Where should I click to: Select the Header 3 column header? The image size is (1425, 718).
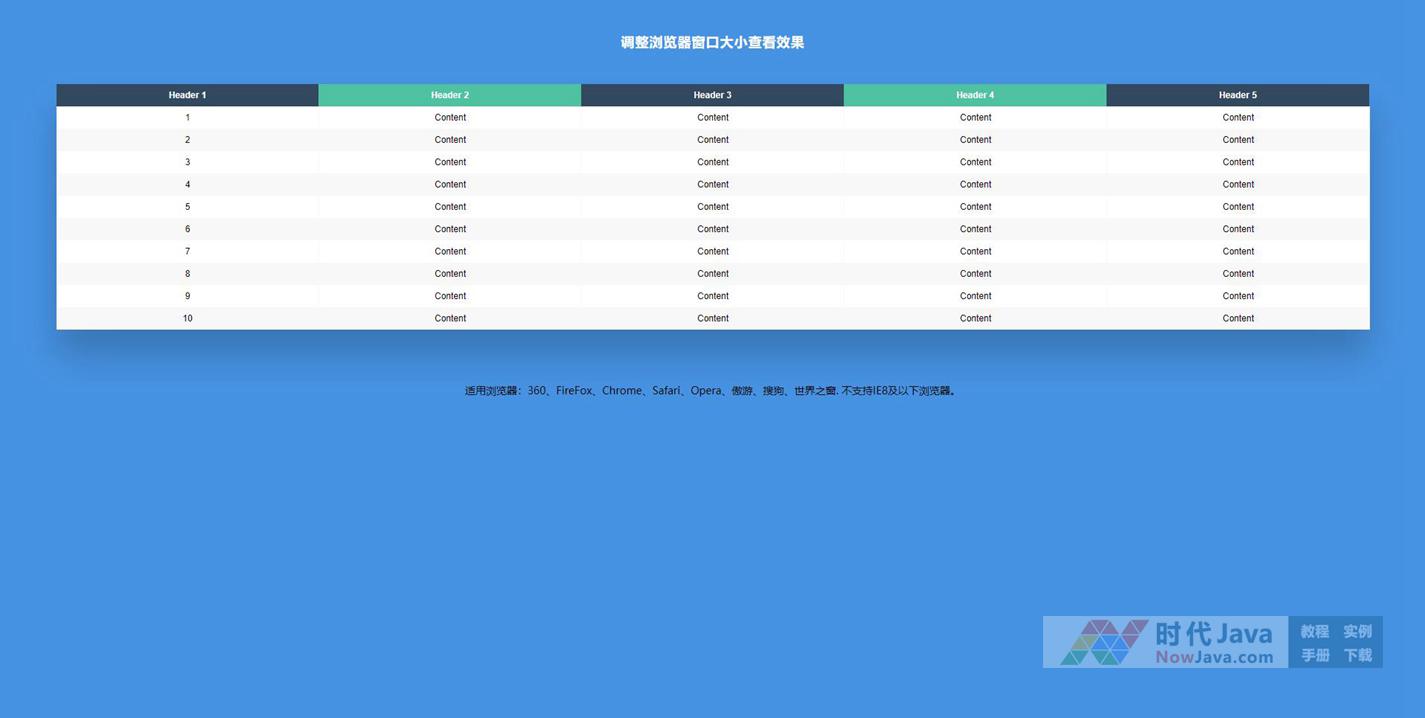tap(712, 95)
